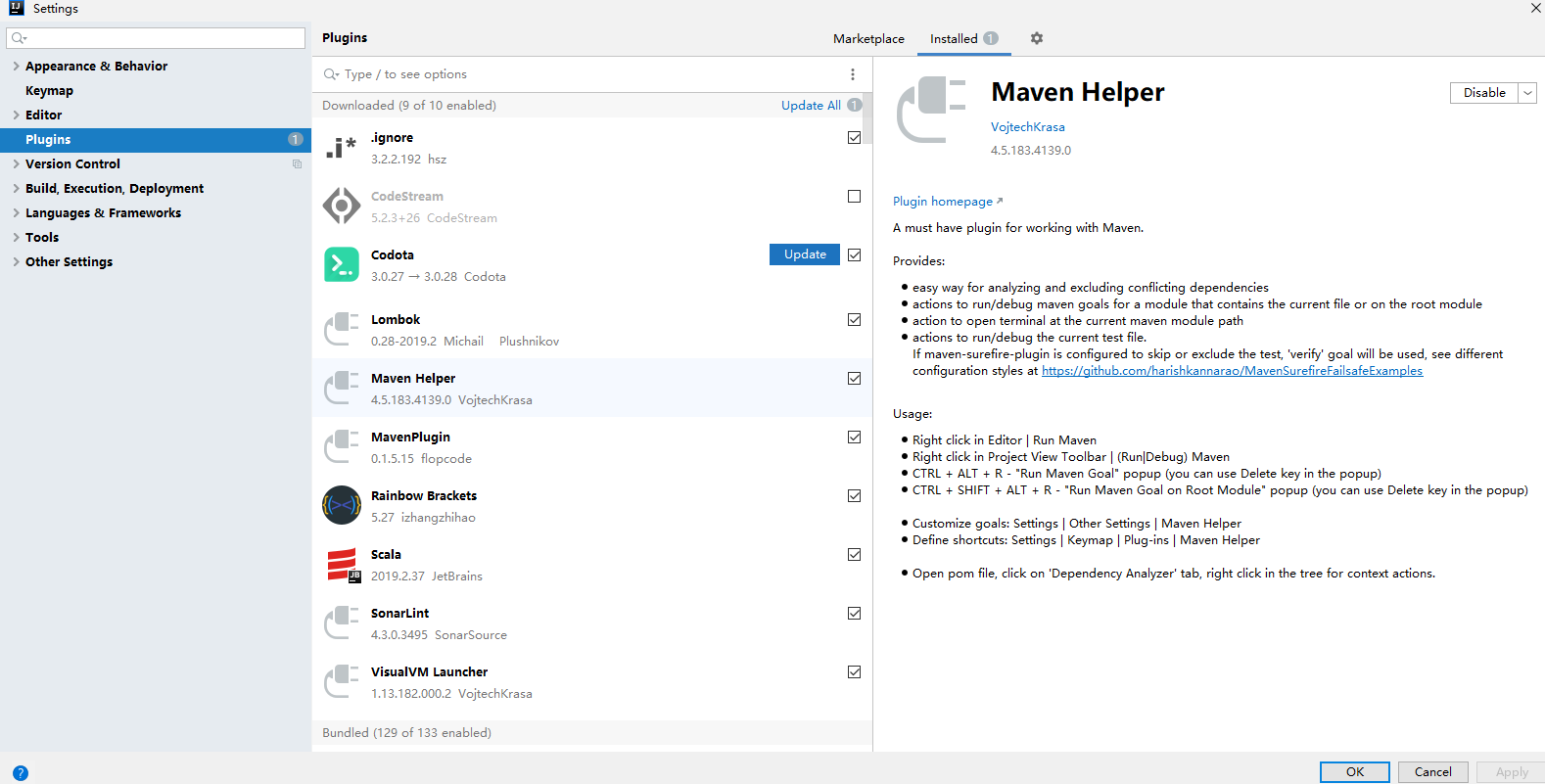The image size is (1545, 784).
Task: Switch to the Marketplace tab
Action: click(868, 39)
